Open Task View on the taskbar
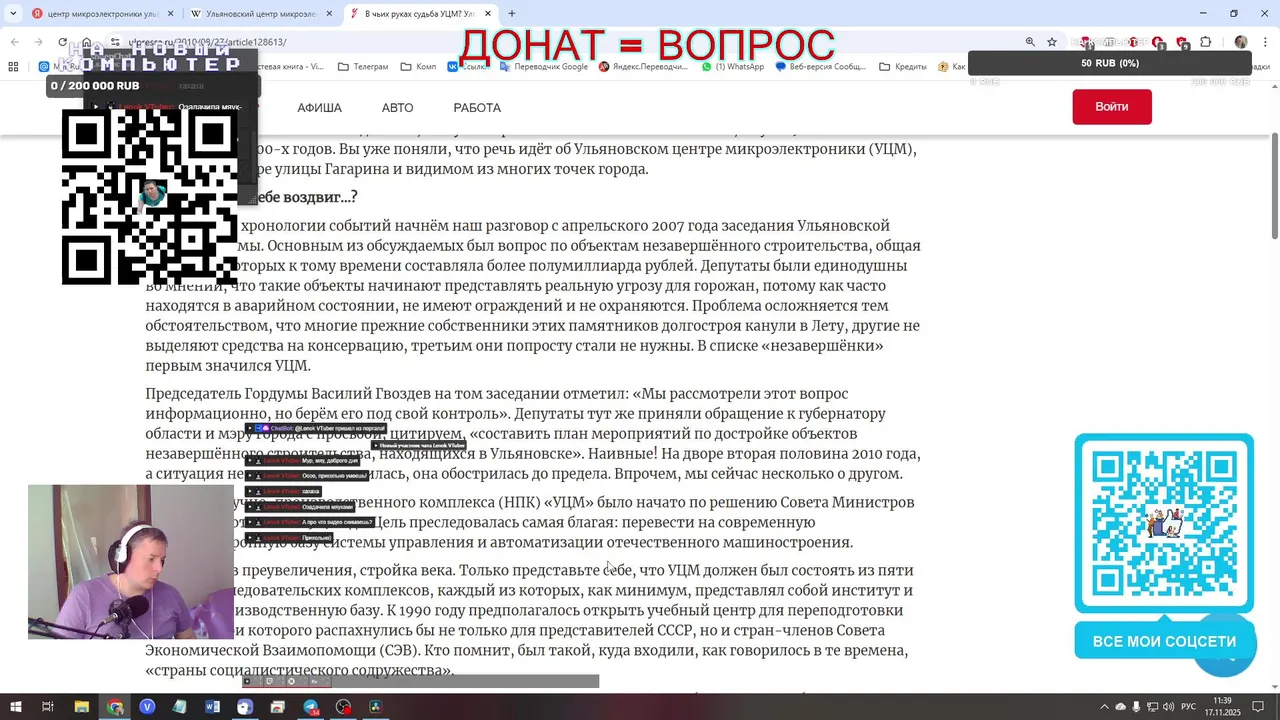The width and height of the screenshot is (1280, 720). tap(47, 707)
